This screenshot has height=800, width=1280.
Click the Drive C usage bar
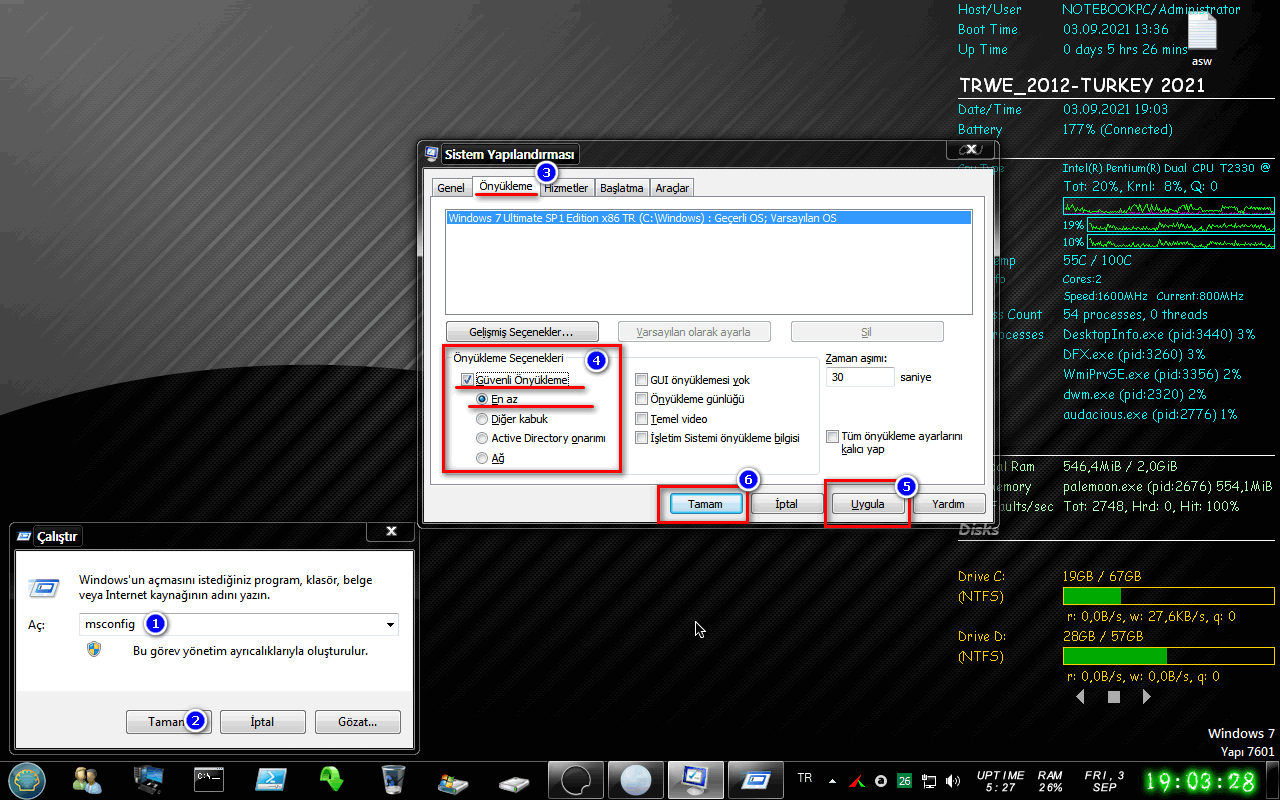[x=1168, y=597]
